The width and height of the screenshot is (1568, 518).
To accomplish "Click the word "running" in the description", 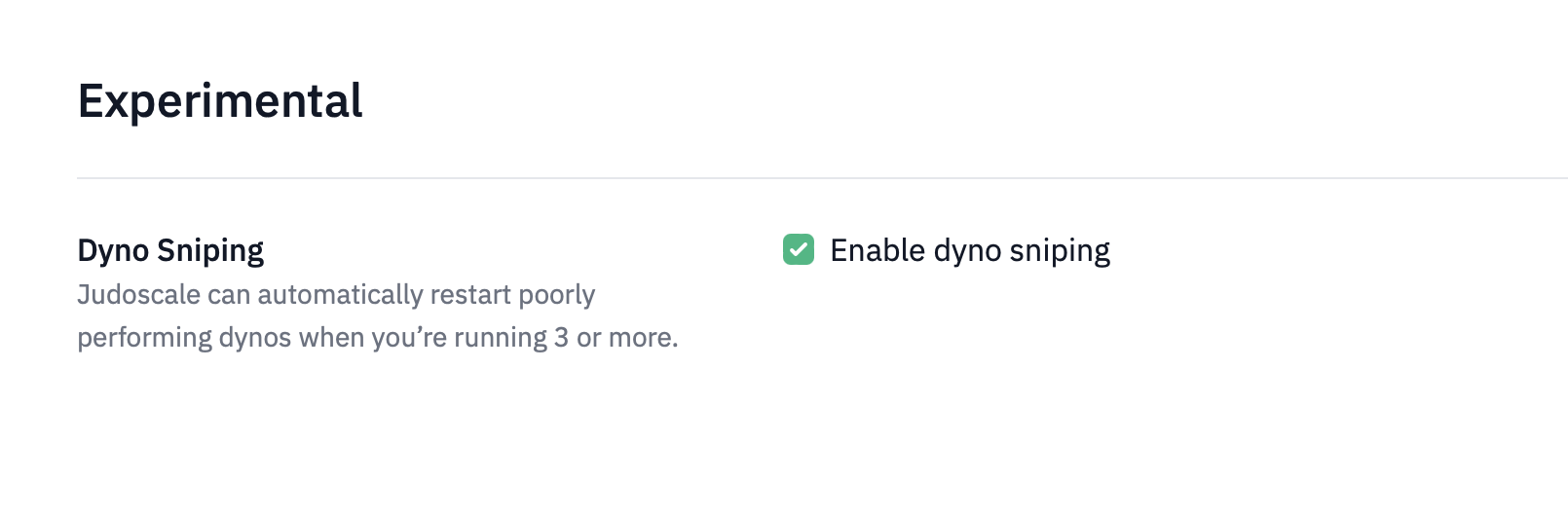I will (501, 338).
